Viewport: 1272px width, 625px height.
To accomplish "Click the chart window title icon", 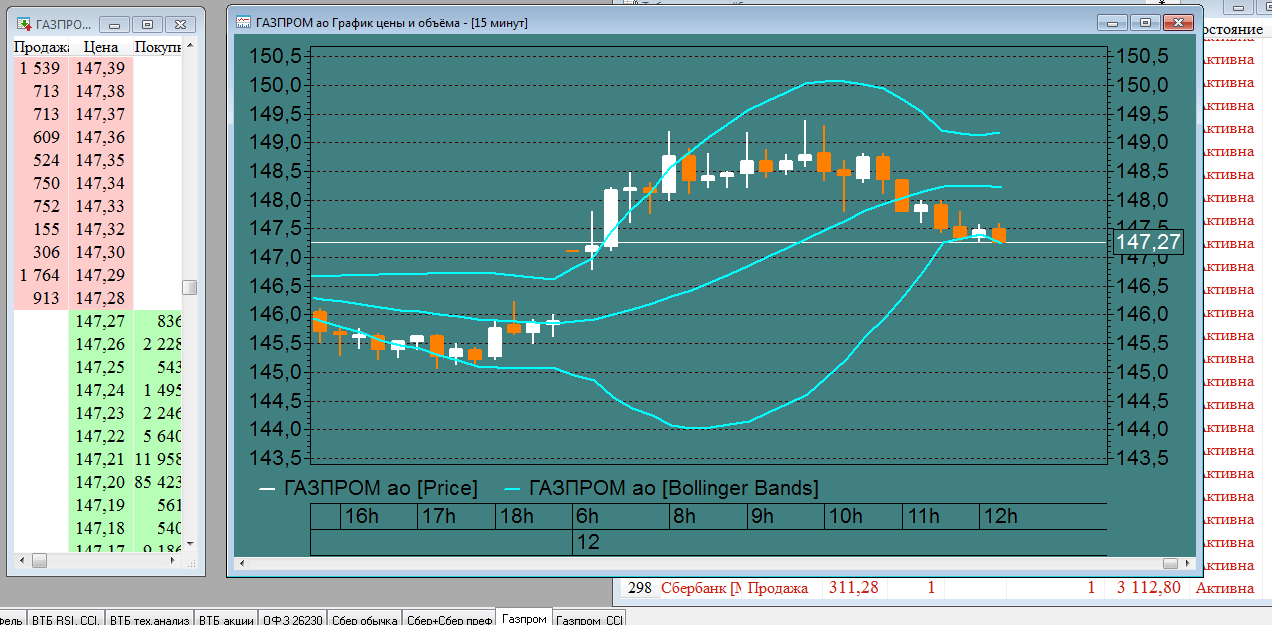I will (x=243, y=22).
